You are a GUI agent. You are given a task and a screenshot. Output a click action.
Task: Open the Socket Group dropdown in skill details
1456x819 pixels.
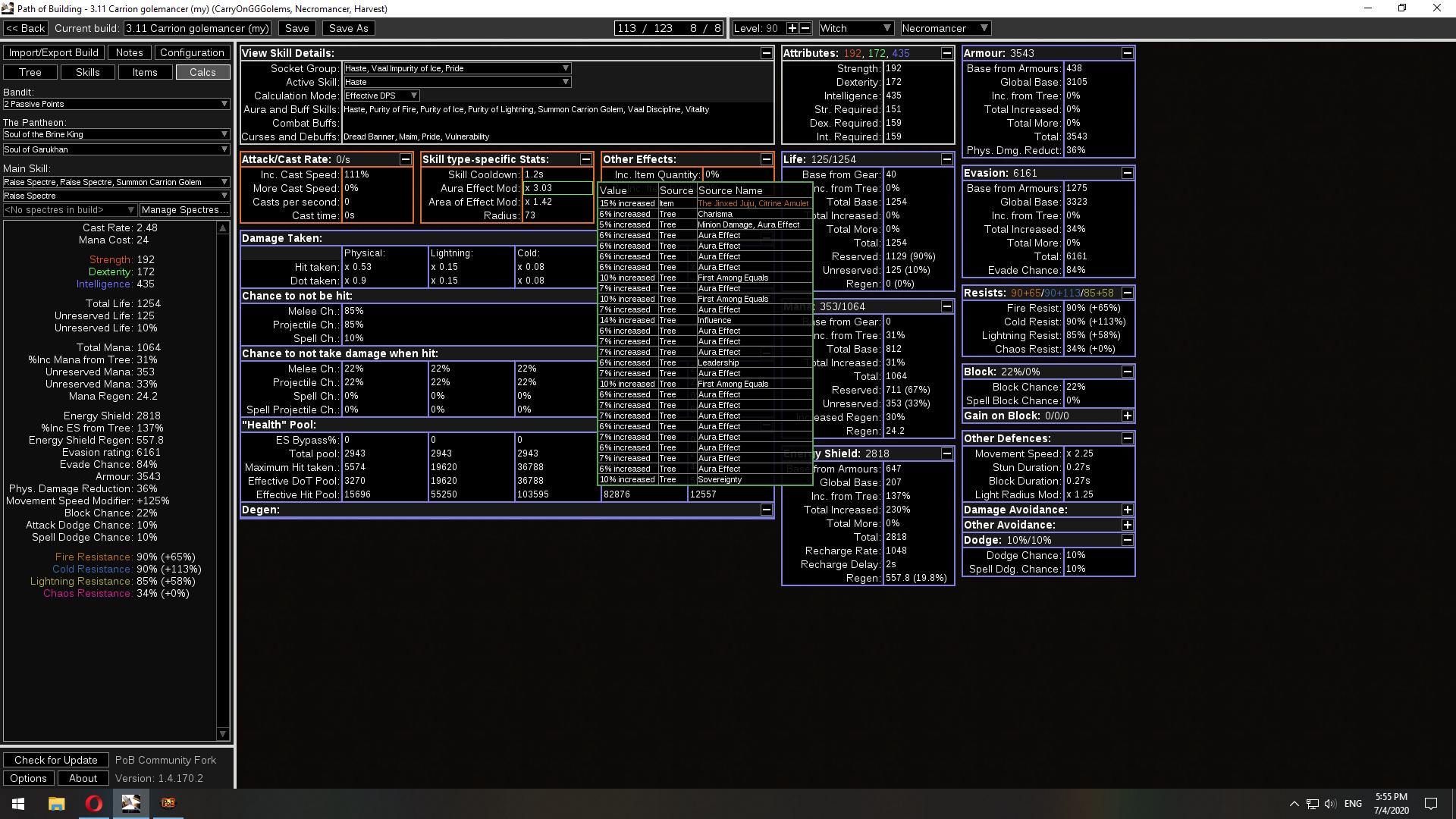(457, 68)
